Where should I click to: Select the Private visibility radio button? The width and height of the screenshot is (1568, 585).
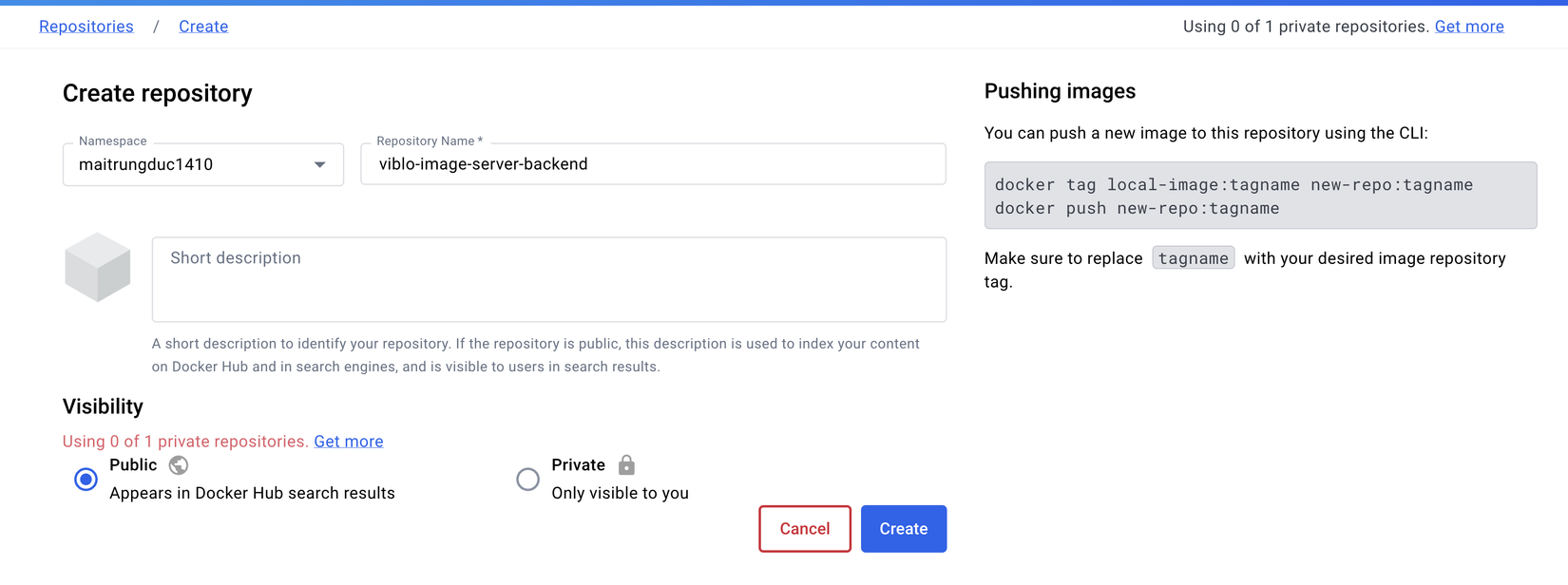527,480
